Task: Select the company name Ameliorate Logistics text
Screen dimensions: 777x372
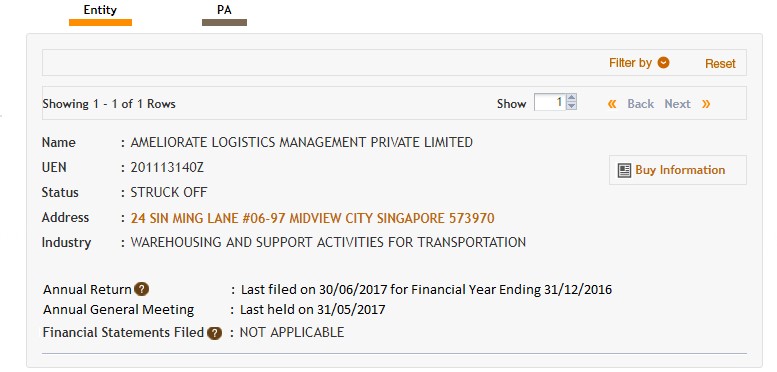Action: [x=301, y=143]
